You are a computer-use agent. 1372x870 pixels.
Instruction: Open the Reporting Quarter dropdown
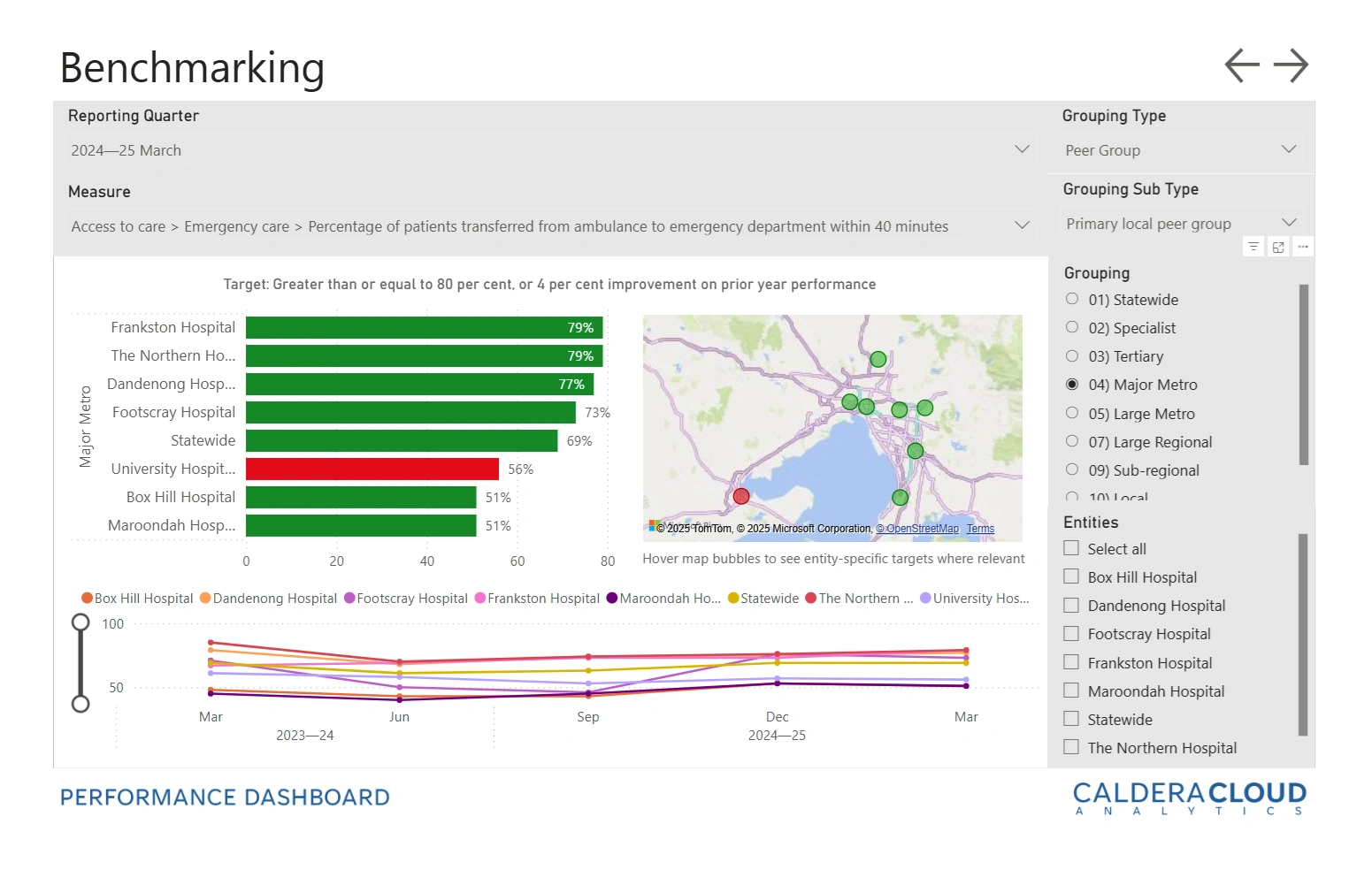(x=550, y=150)
